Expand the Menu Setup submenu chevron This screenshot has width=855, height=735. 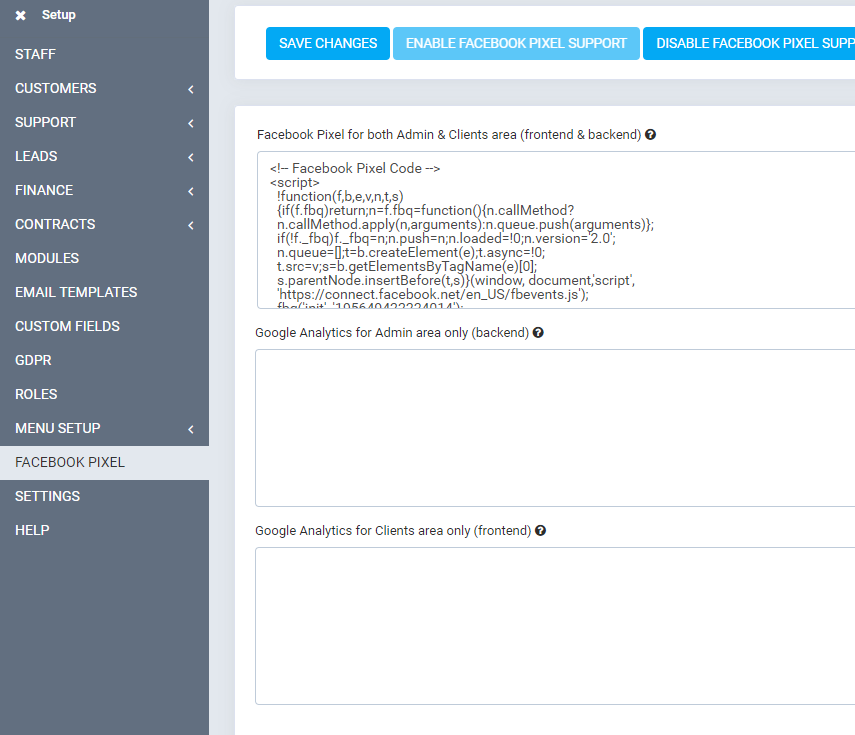click(x=191, y=429)
